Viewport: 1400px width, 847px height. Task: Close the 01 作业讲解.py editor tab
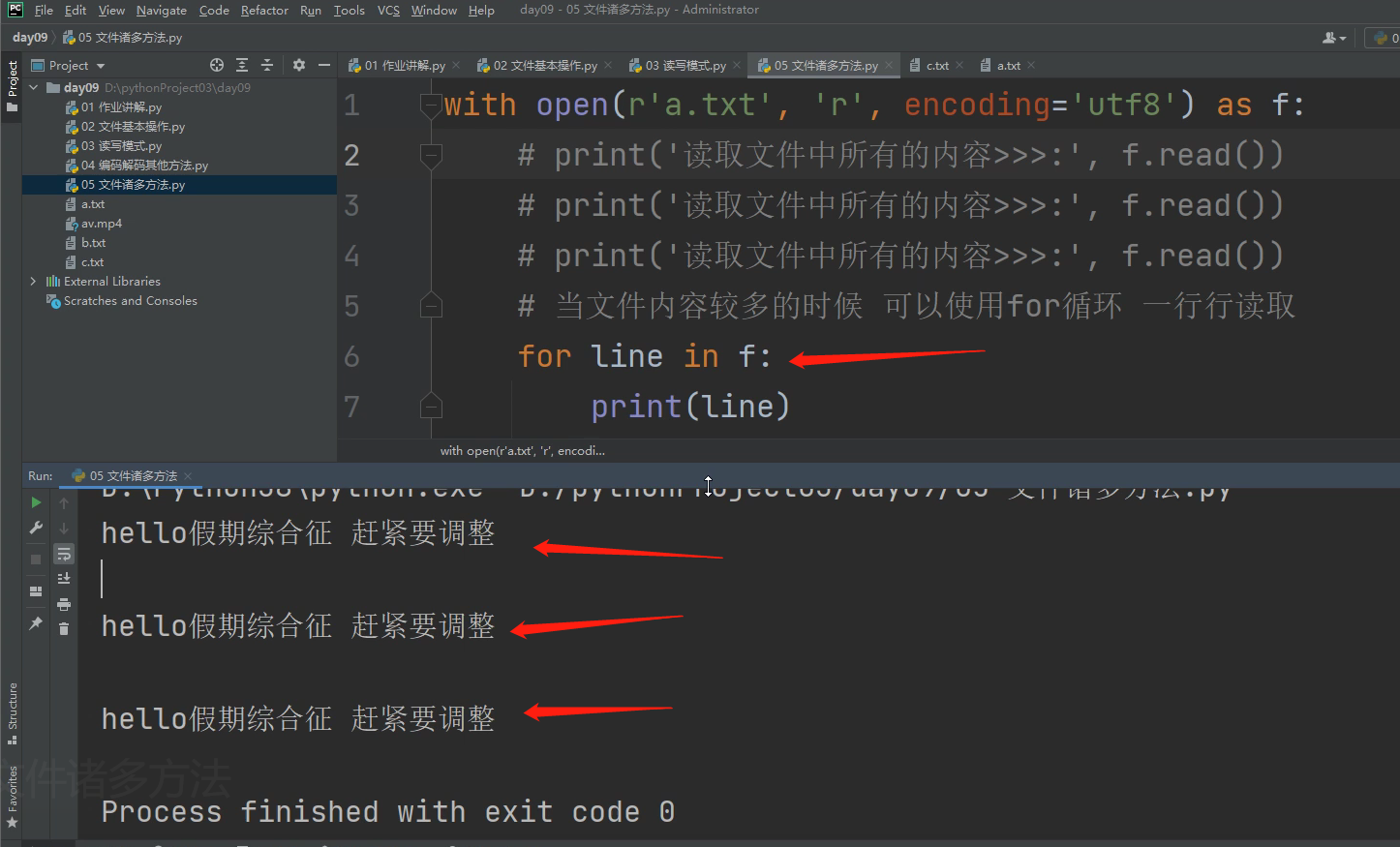456,65
